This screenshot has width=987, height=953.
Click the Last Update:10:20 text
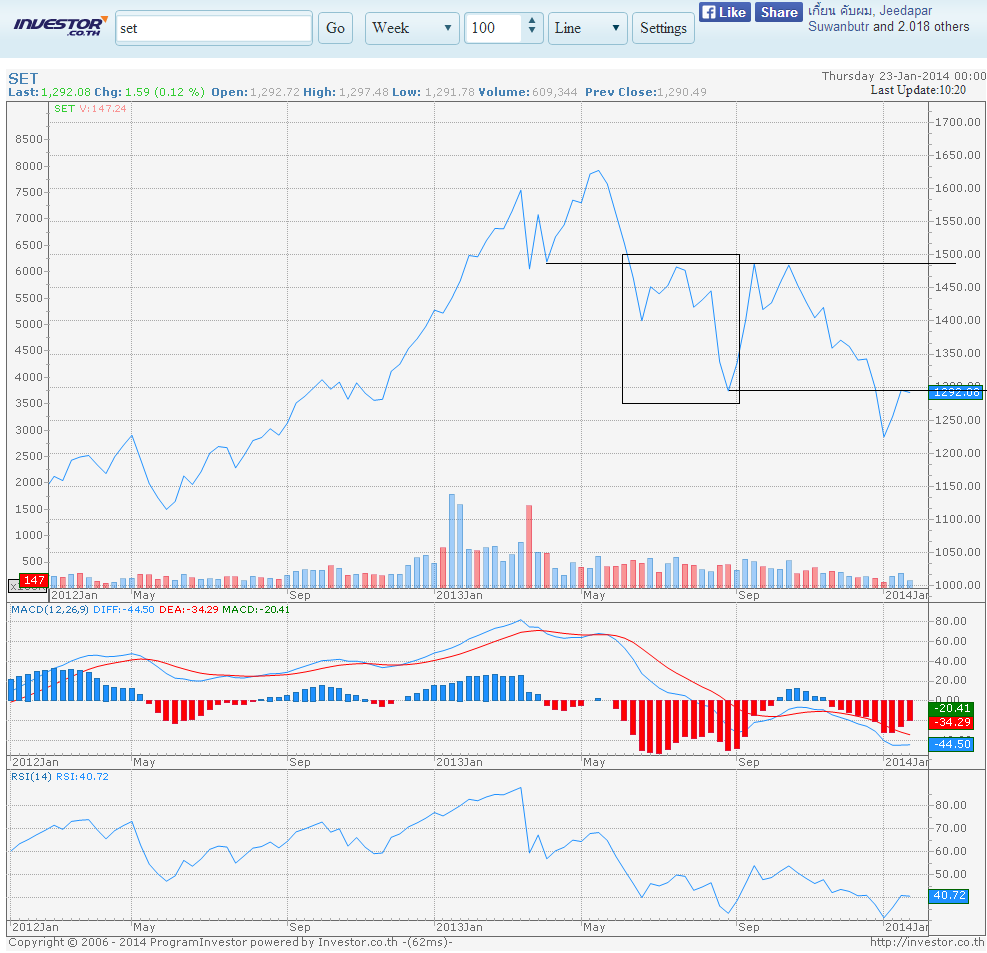click(x=918, y=90)
